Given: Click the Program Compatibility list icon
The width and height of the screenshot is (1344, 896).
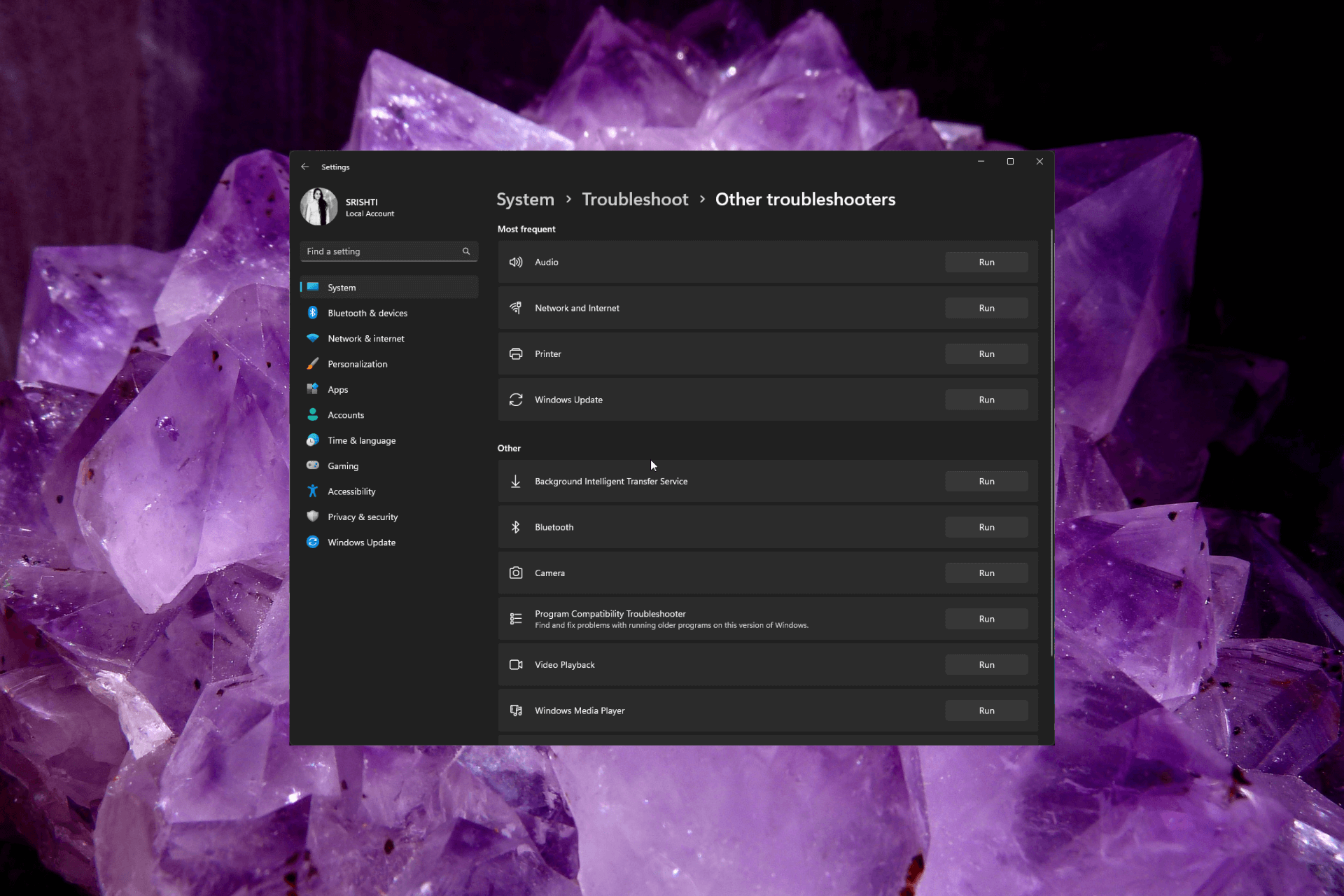Looking at the screenshot, I should click(x=516, y=619).
